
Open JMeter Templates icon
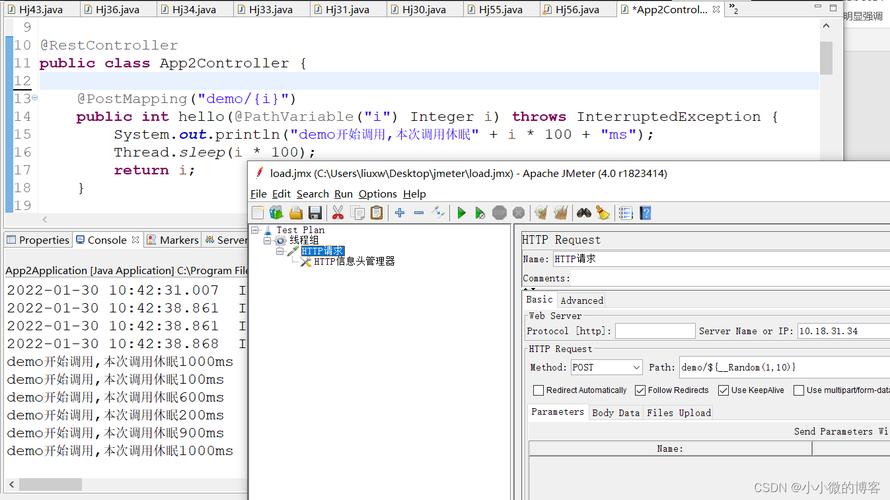[x=276, y=213]
